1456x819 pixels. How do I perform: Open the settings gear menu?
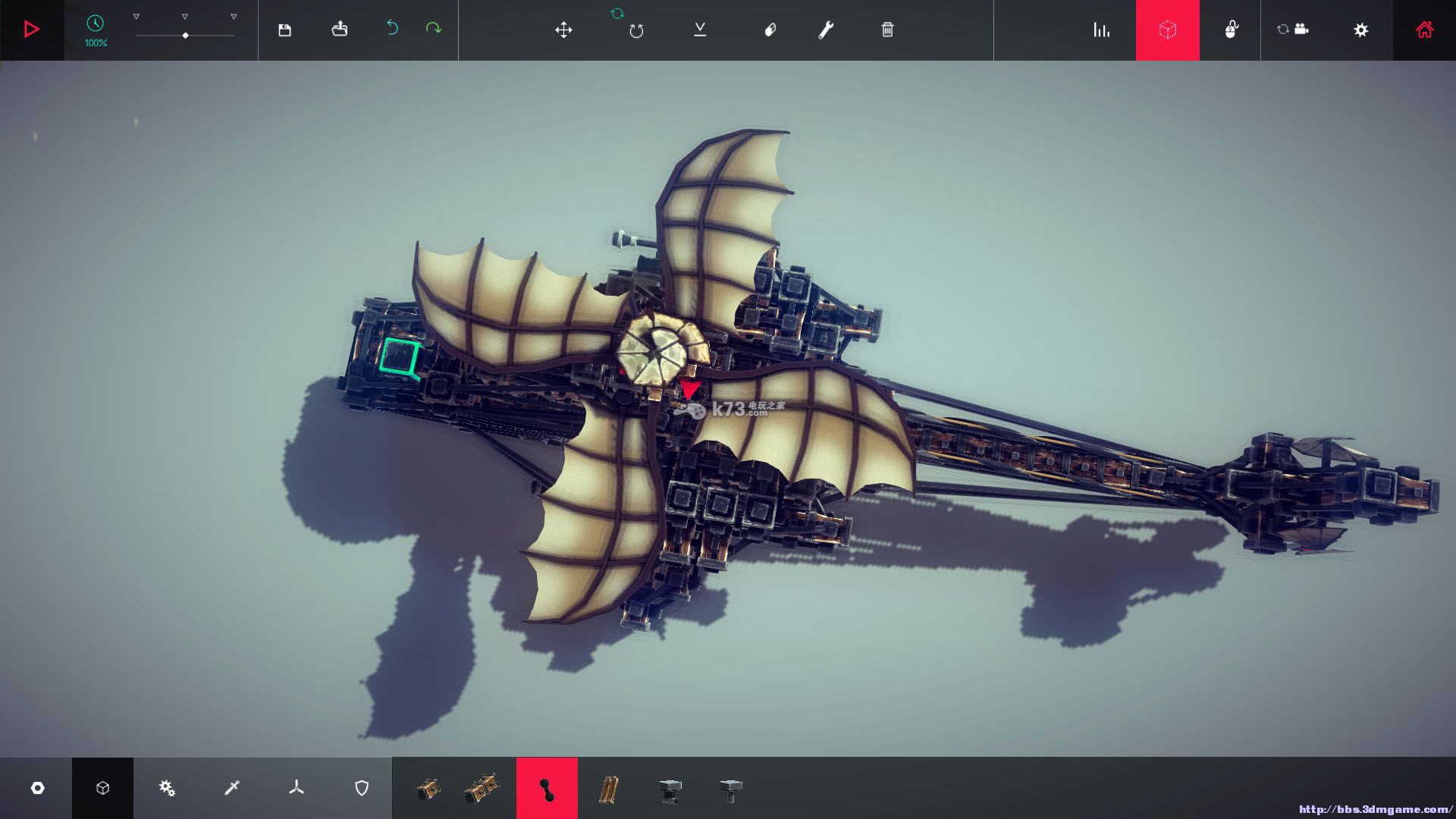coord(1360,30)
